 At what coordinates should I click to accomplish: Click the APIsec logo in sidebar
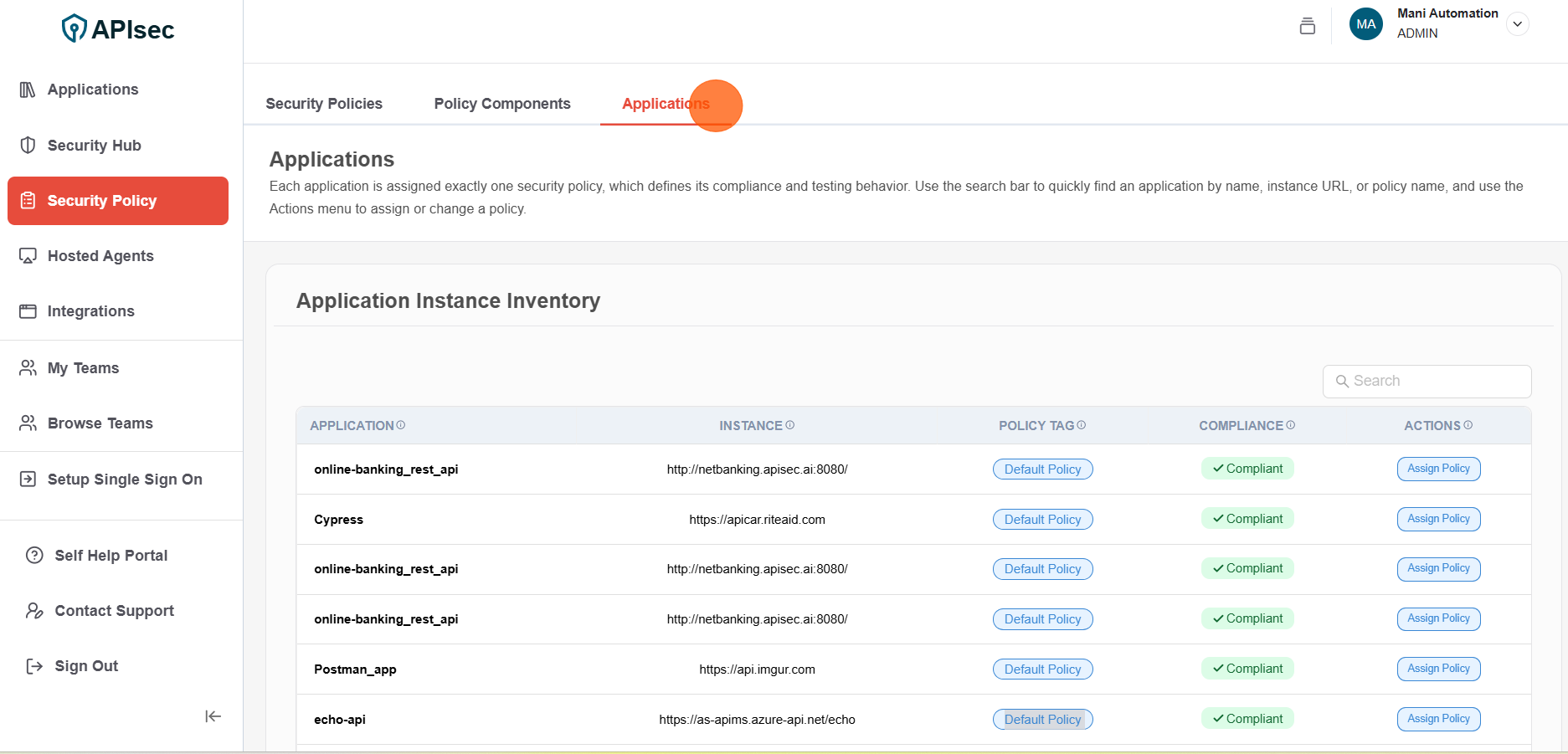[x=118, y=29]
